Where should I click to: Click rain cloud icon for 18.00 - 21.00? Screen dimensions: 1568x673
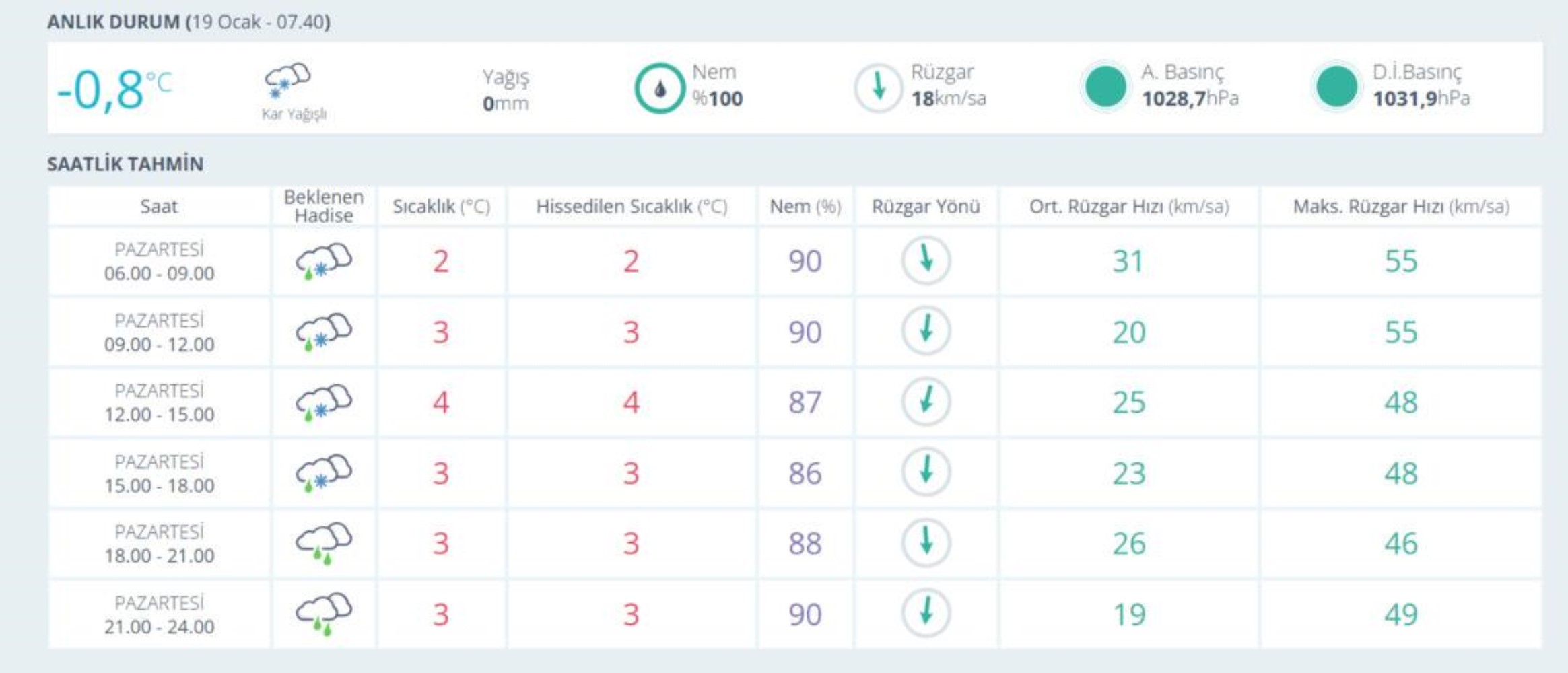[323, 544]
